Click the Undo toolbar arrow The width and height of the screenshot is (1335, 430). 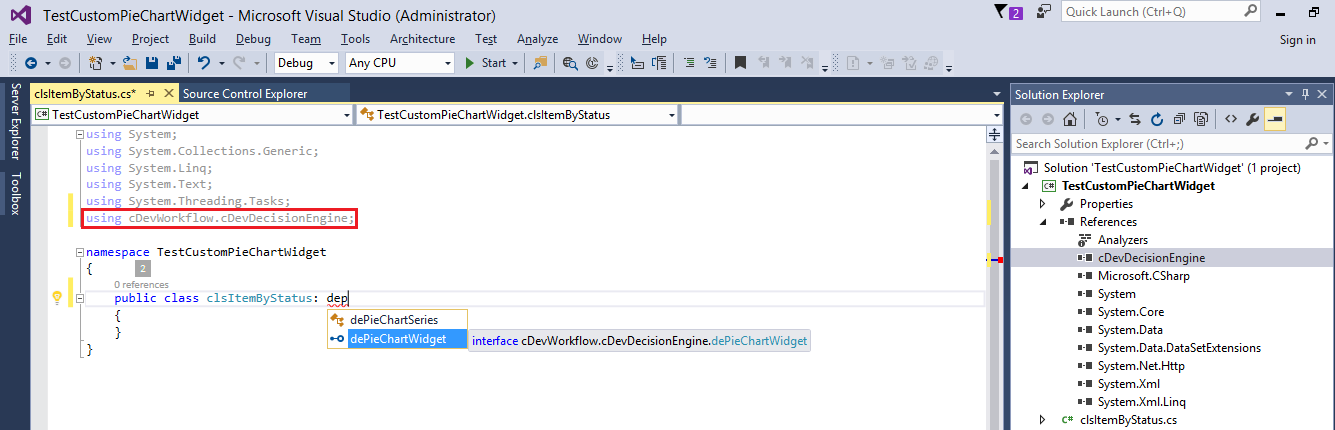coord(204,63)
